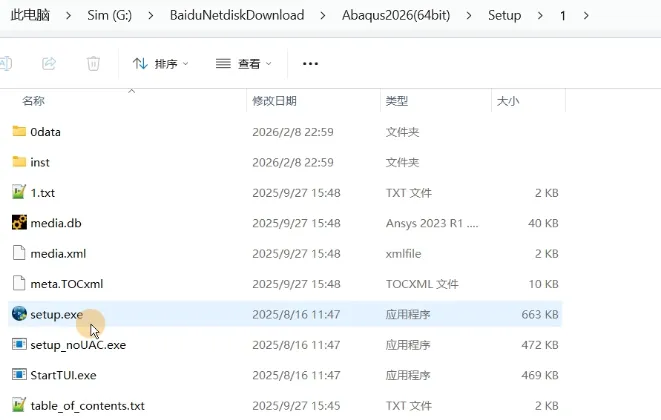
Task: Expand the chevron after Setup breadcrumb
Action: (x=540, y=16)
